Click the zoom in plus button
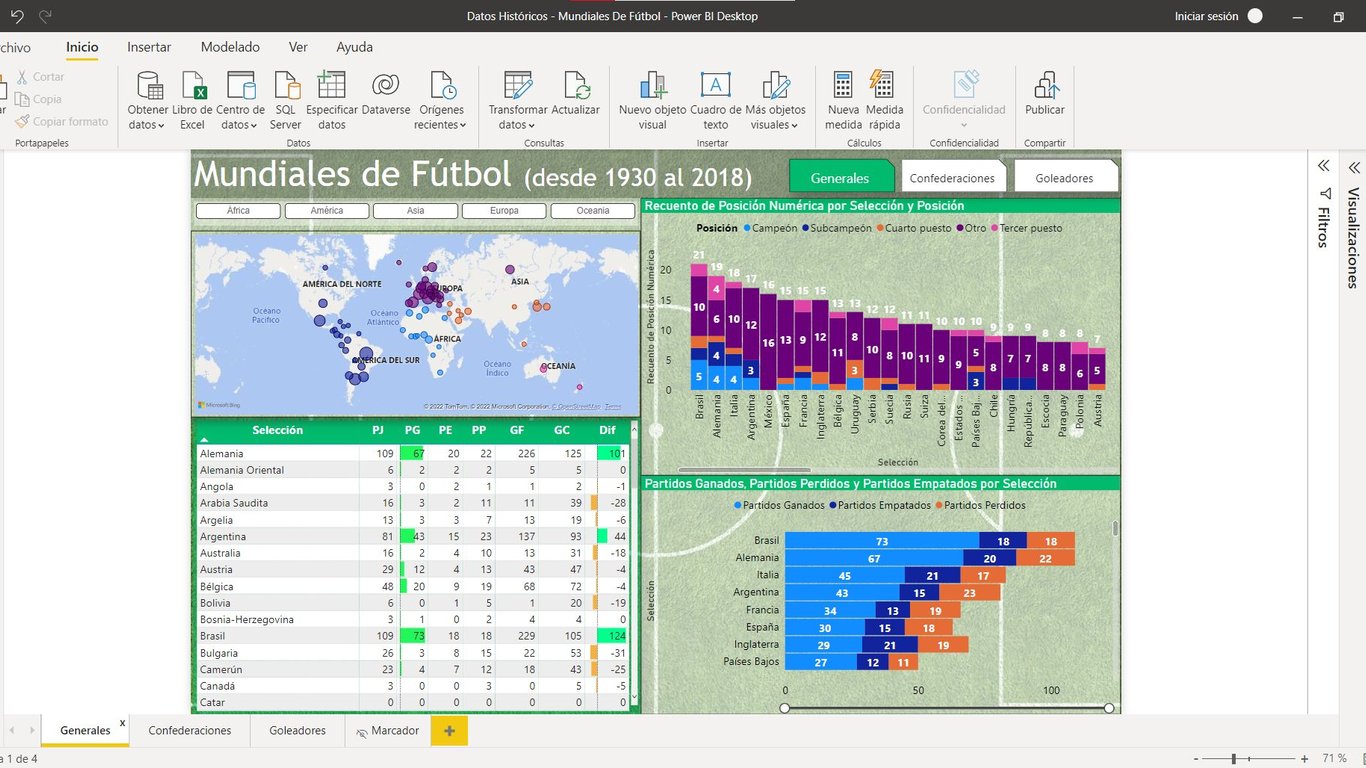The image size is (1366, 768). point(1304,759)
